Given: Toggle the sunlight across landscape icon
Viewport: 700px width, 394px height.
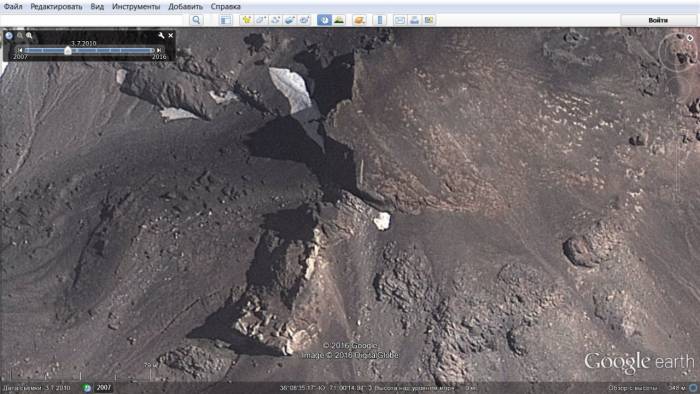Looking at the screenshot, I should pos(339,20).
